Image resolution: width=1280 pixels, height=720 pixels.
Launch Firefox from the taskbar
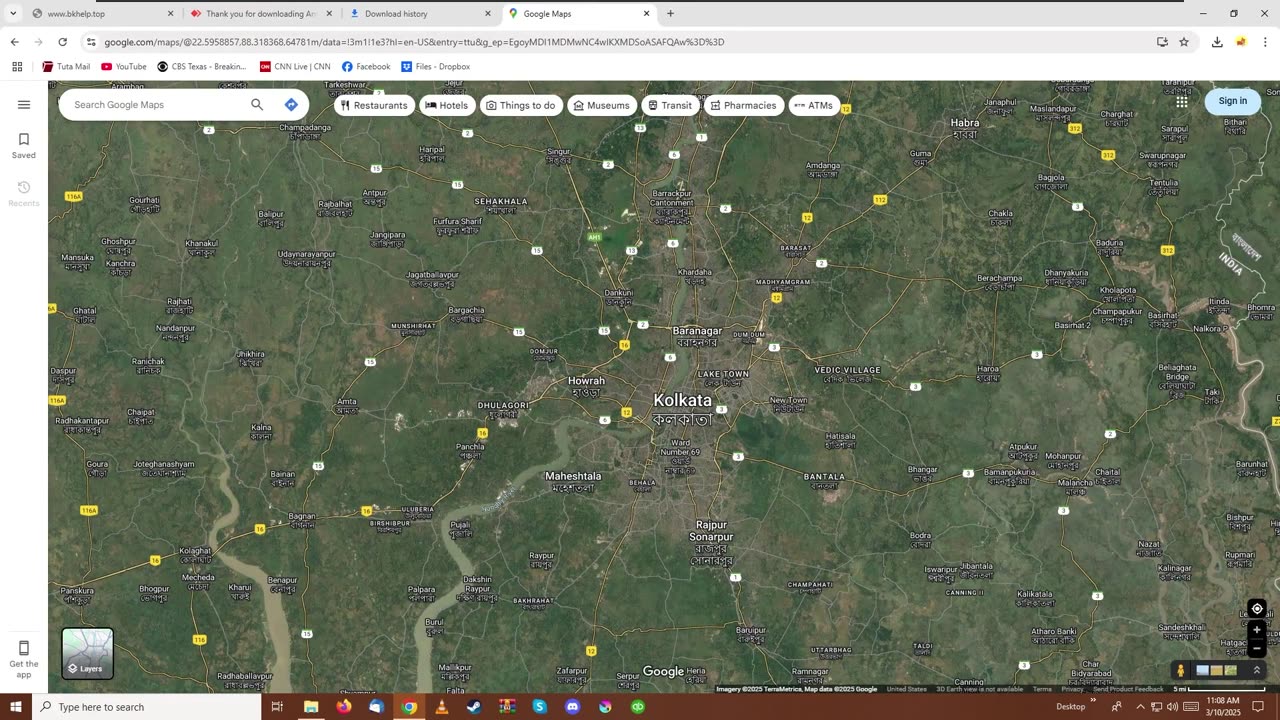(344, 707)
